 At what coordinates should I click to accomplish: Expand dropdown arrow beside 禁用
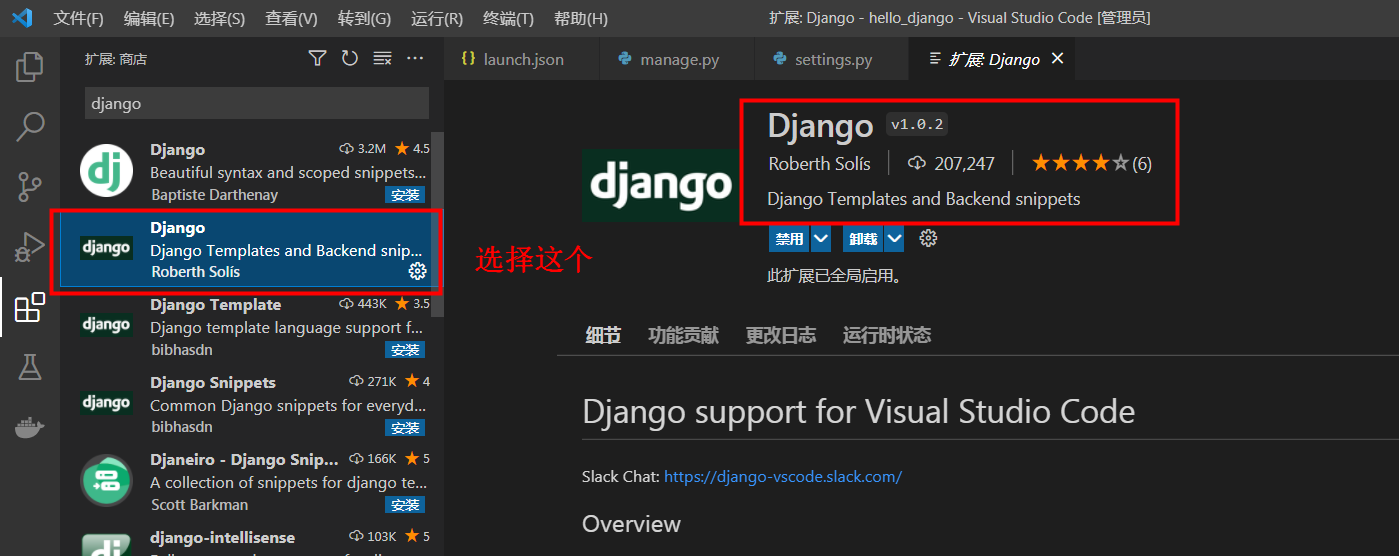(x=821, y=239)
